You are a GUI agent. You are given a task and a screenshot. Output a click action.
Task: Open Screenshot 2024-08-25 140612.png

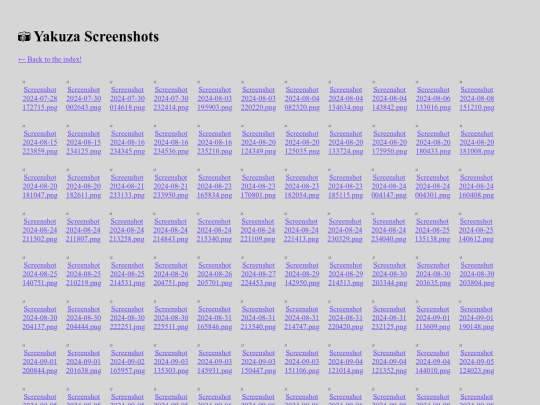point(476,230)
